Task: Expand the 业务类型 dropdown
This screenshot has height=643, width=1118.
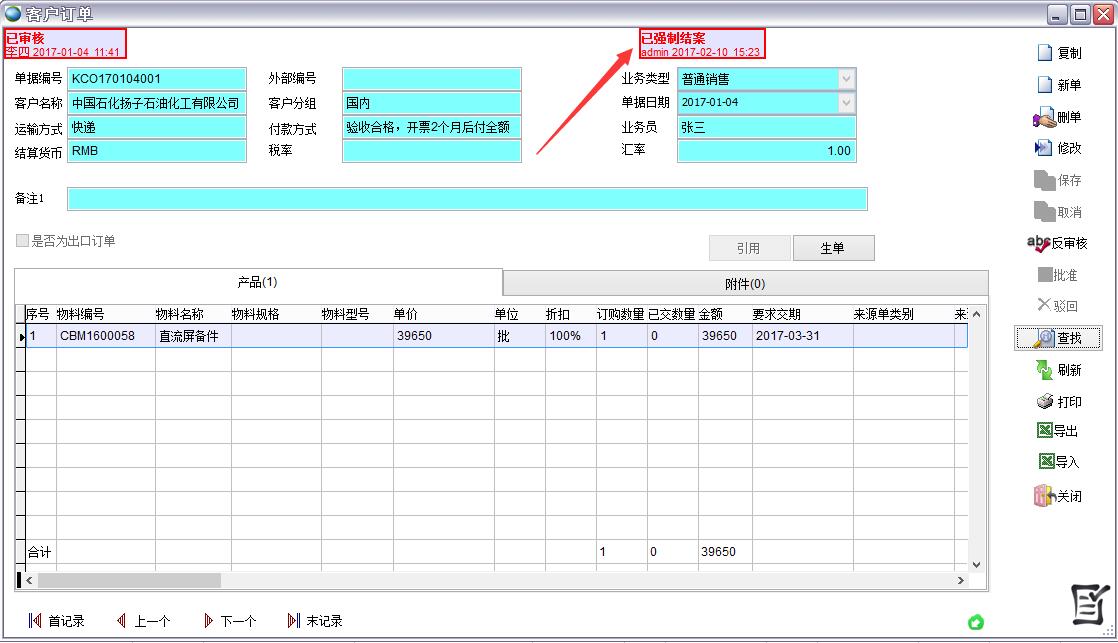Action: [846, 79]
